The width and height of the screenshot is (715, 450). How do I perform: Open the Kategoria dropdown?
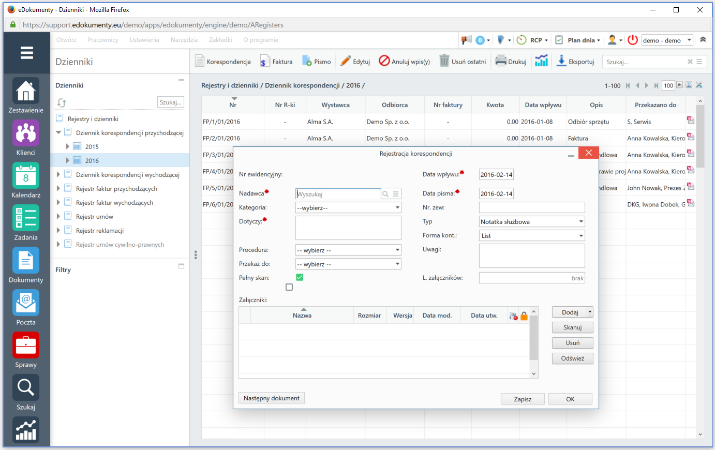click(x=348, y=208)
